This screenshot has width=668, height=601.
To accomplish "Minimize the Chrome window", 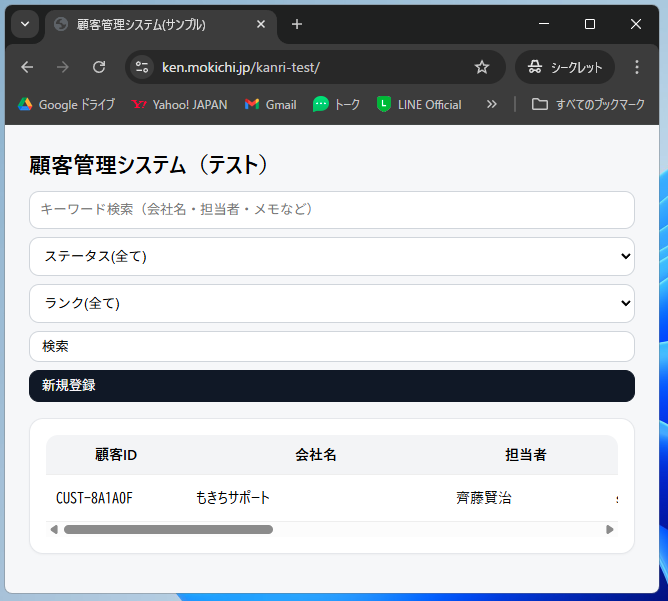I will (x=544, y=24).
